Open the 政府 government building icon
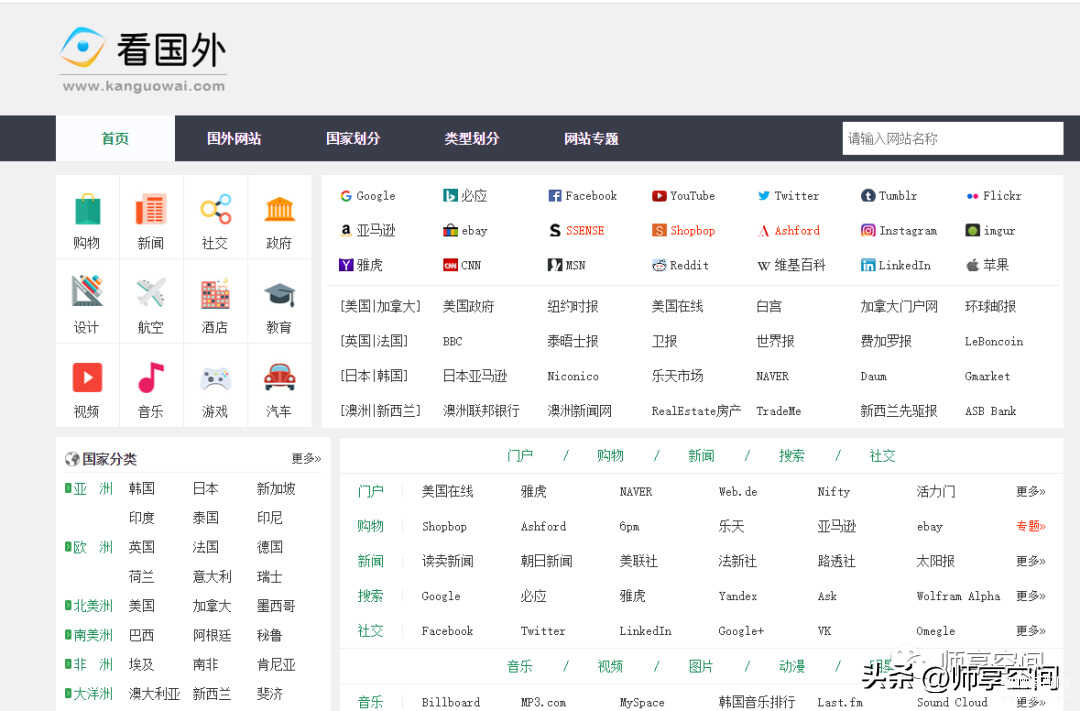This screenshot has width=1080, height=711. (x=280, y=209)
